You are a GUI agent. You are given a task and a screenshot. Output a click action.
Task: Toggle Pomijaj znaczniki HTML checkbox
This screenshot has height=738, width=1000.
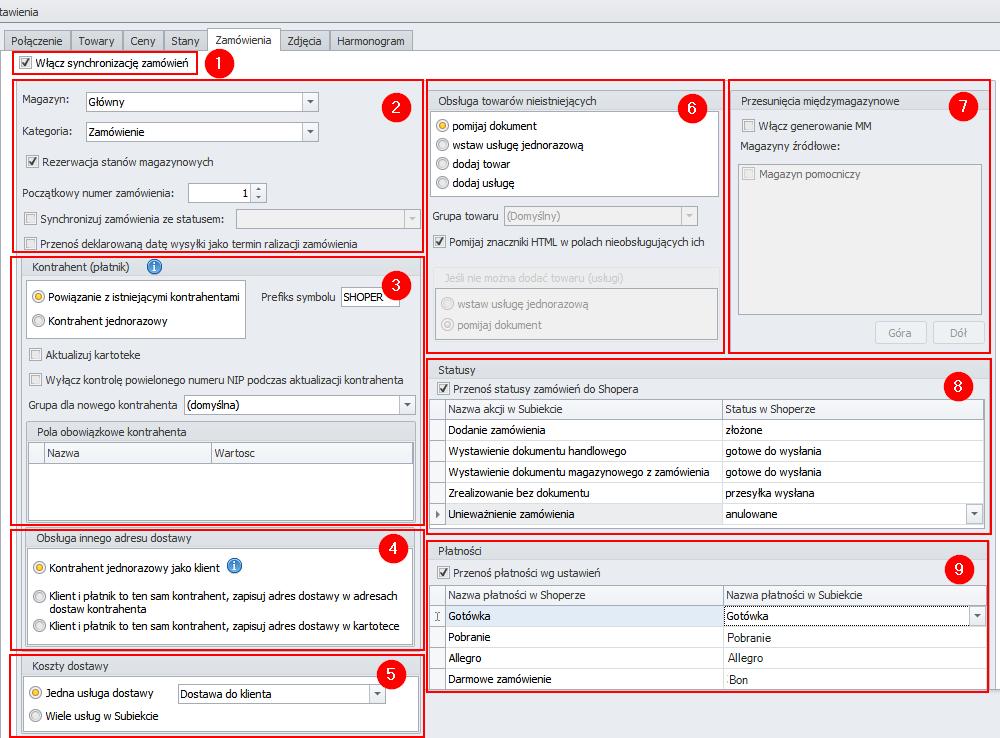pyautogui.click(x=439, y=242)
